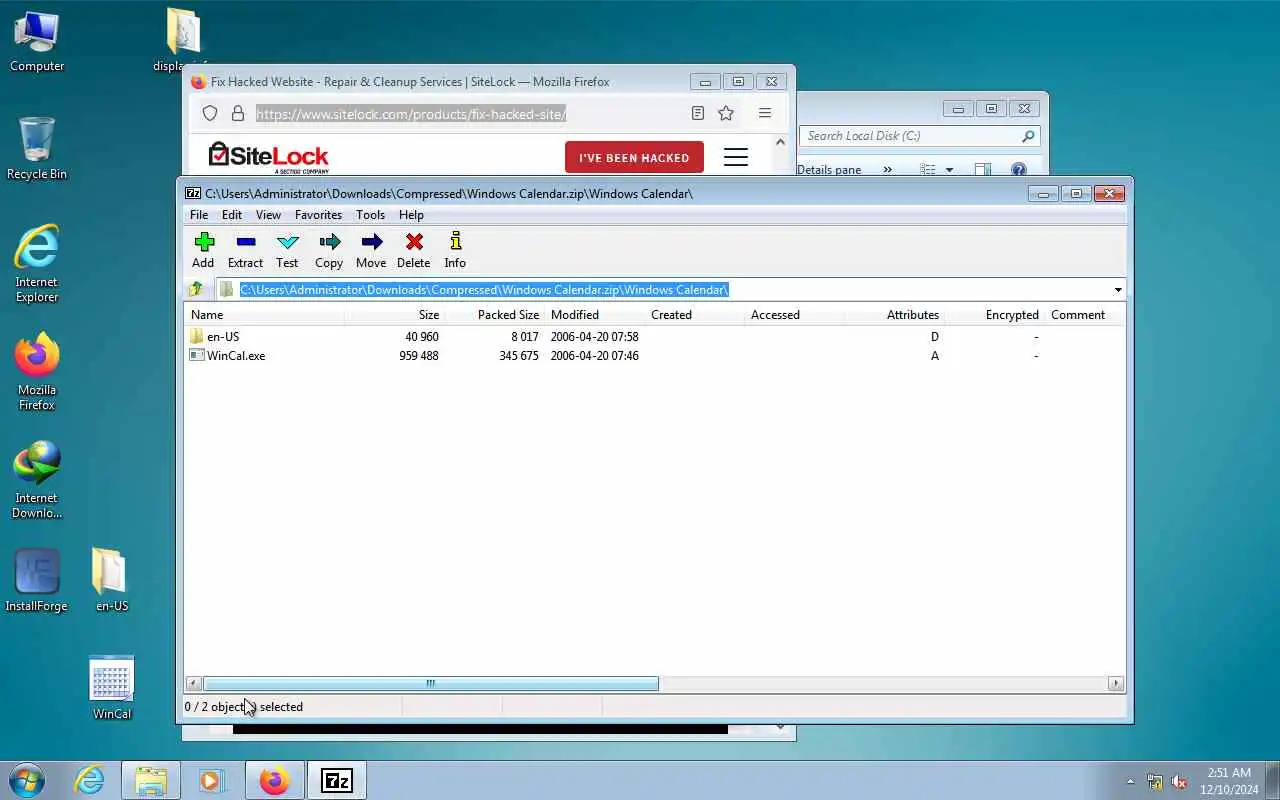Select the WinCal.exe file icon
The image size is (1280, 800).
click(197, 355)
